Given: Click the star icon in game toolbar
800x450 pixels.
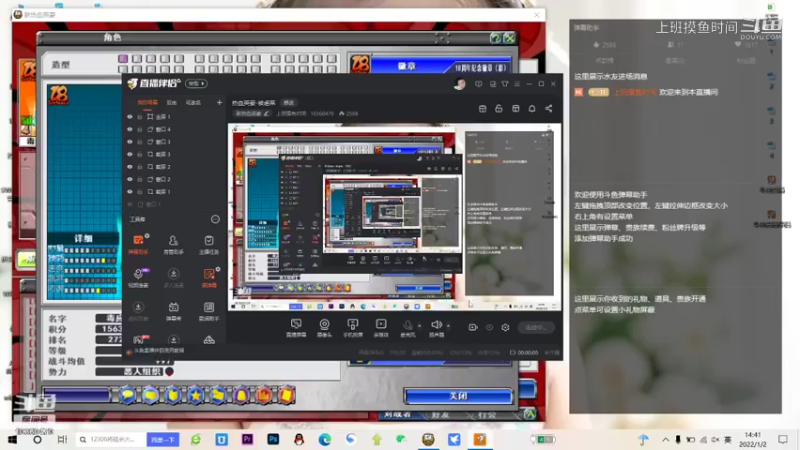Looking at the screenshot, I should pos(196,395).
